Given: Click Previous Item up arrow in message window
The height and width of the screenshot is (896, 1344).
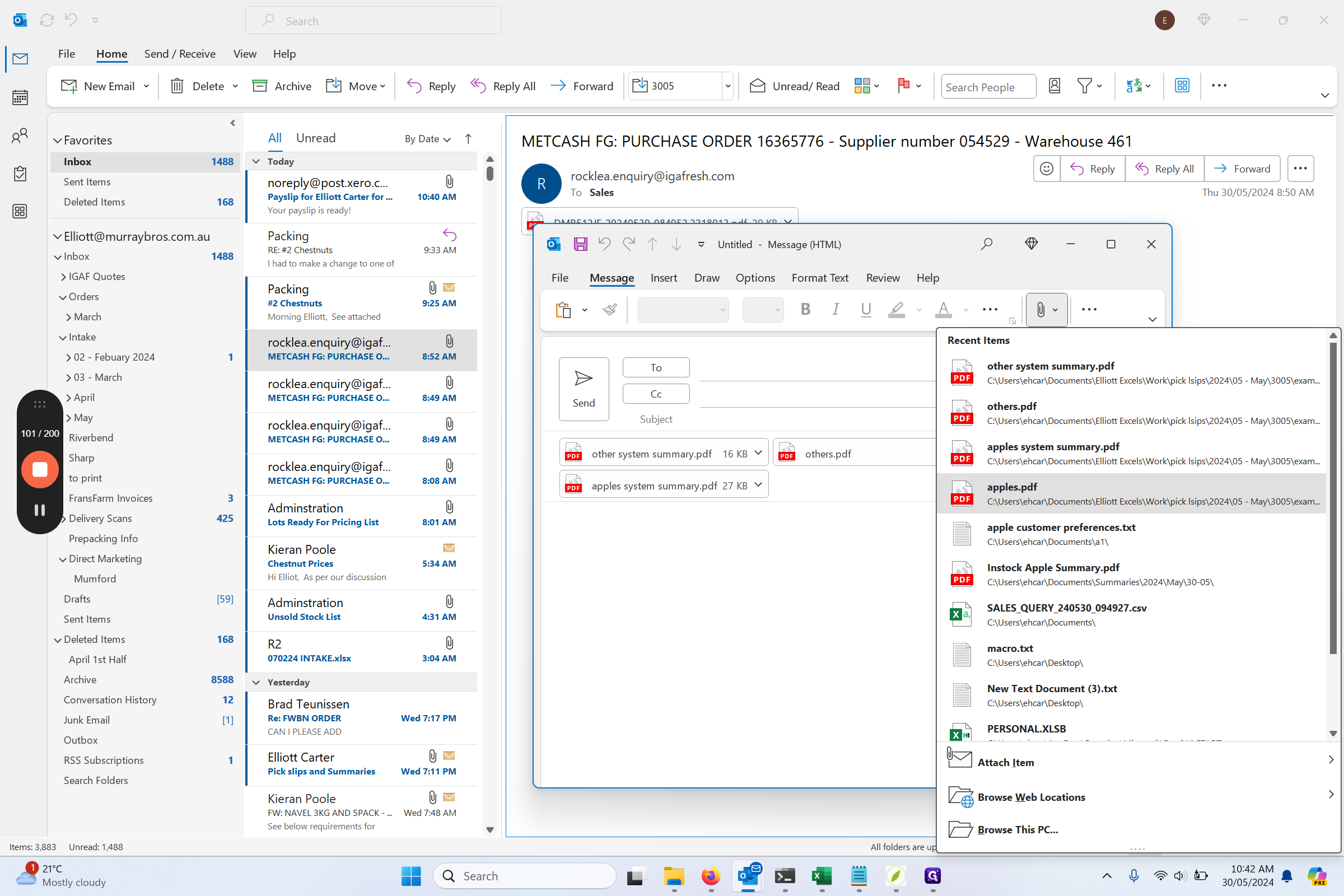Looking at the screenshot, I should point(652,245).
